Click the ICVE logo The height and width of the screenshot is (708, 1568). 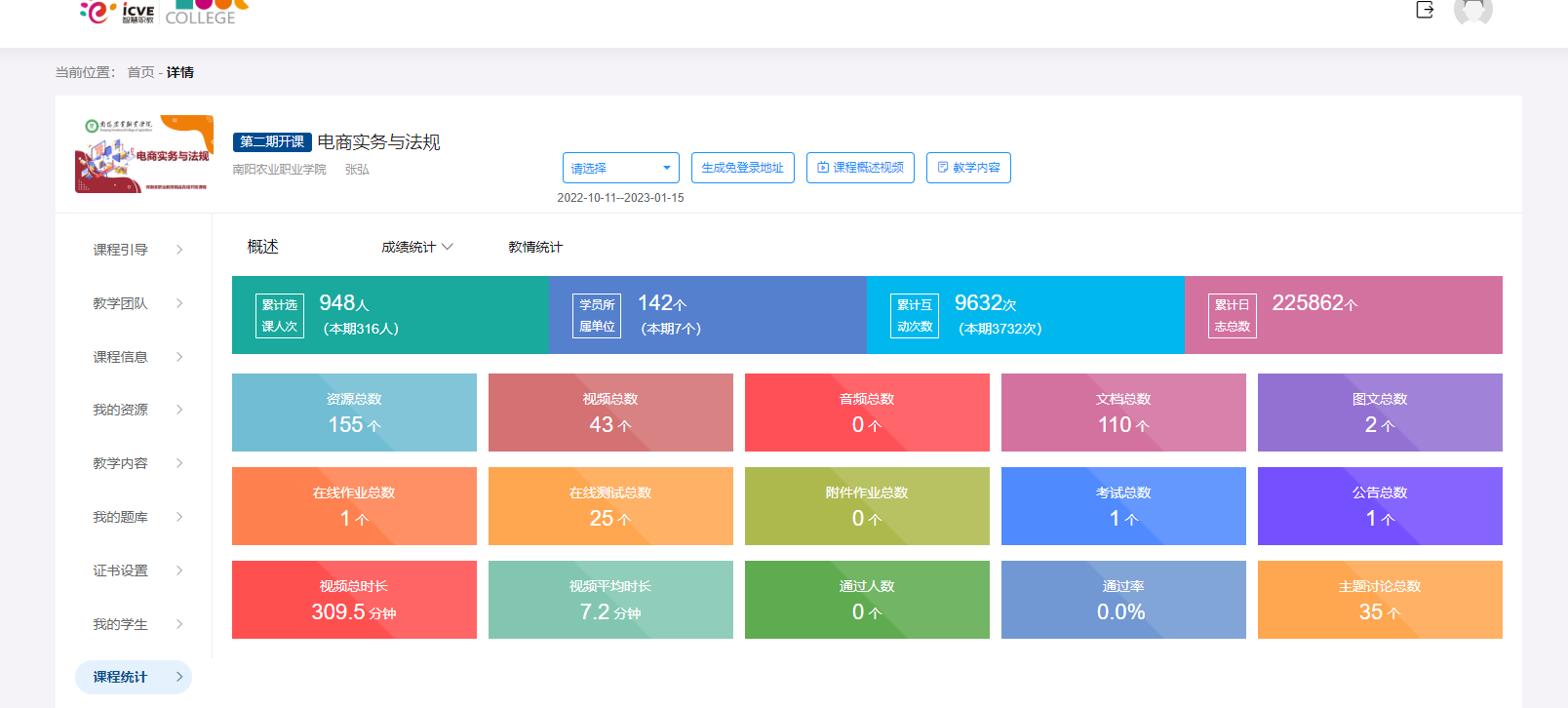coord(117,12)
